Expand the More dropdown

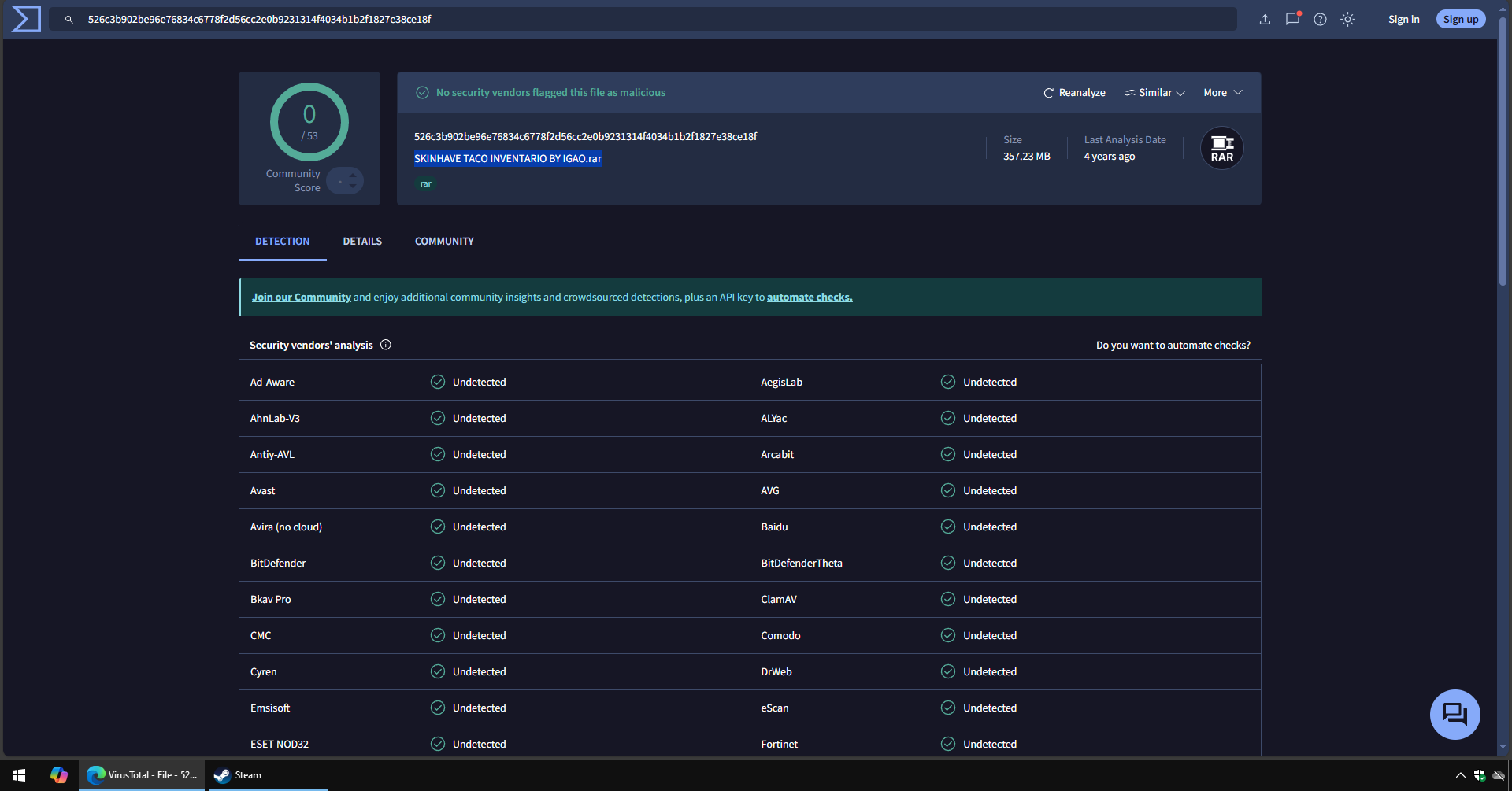pos(1223,92)
